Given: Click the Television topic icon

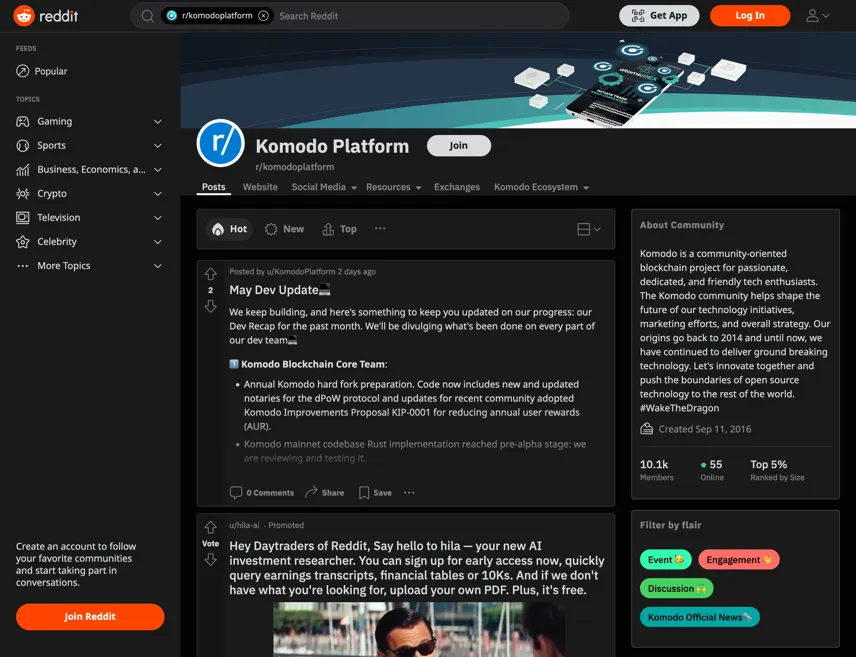Looking at the screenshot, I should coord(22,217).
